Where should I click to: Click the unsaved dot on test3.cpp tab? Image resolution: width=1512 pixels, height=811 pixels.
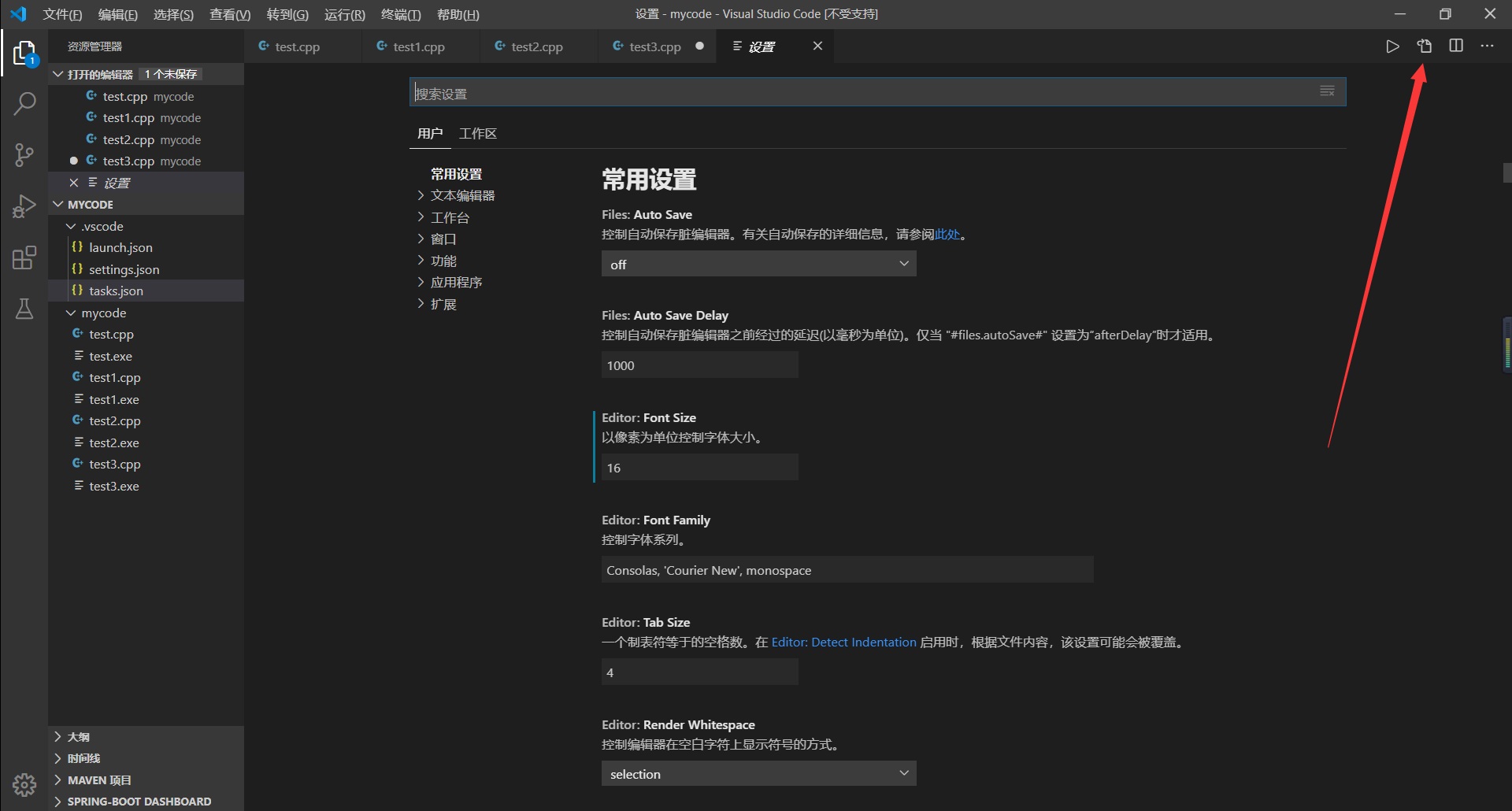[699, 46]
